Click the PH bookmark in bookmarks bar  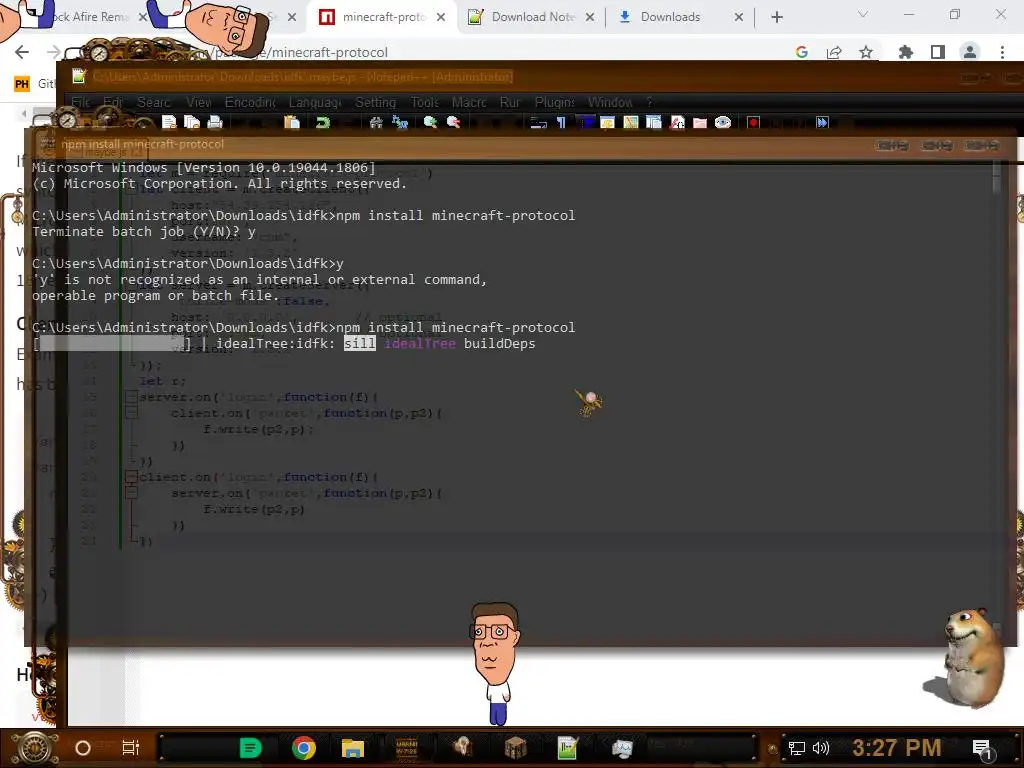pos(22,84)
